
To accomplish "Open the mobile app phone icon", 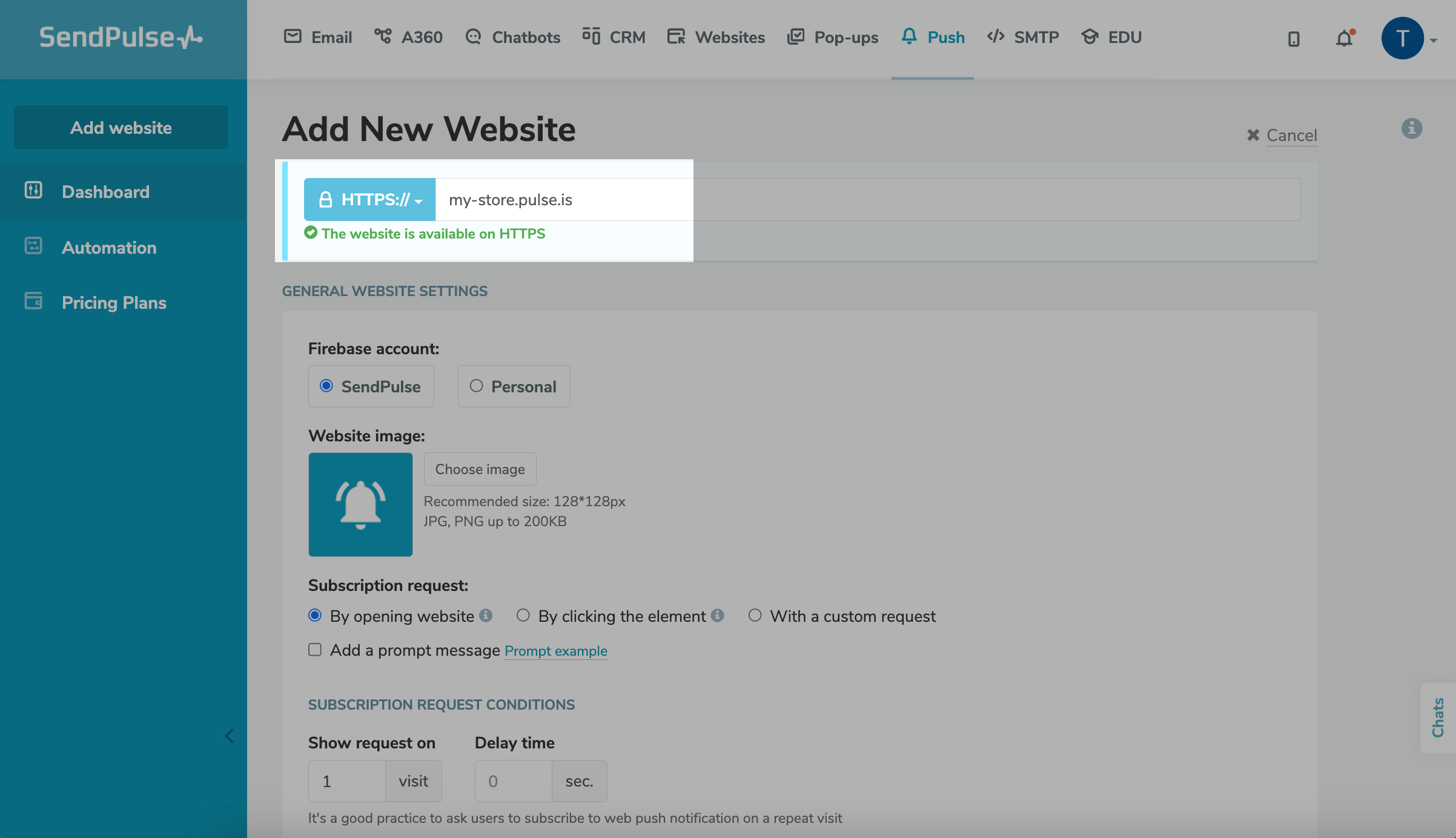I will [x=1294, y=39].
